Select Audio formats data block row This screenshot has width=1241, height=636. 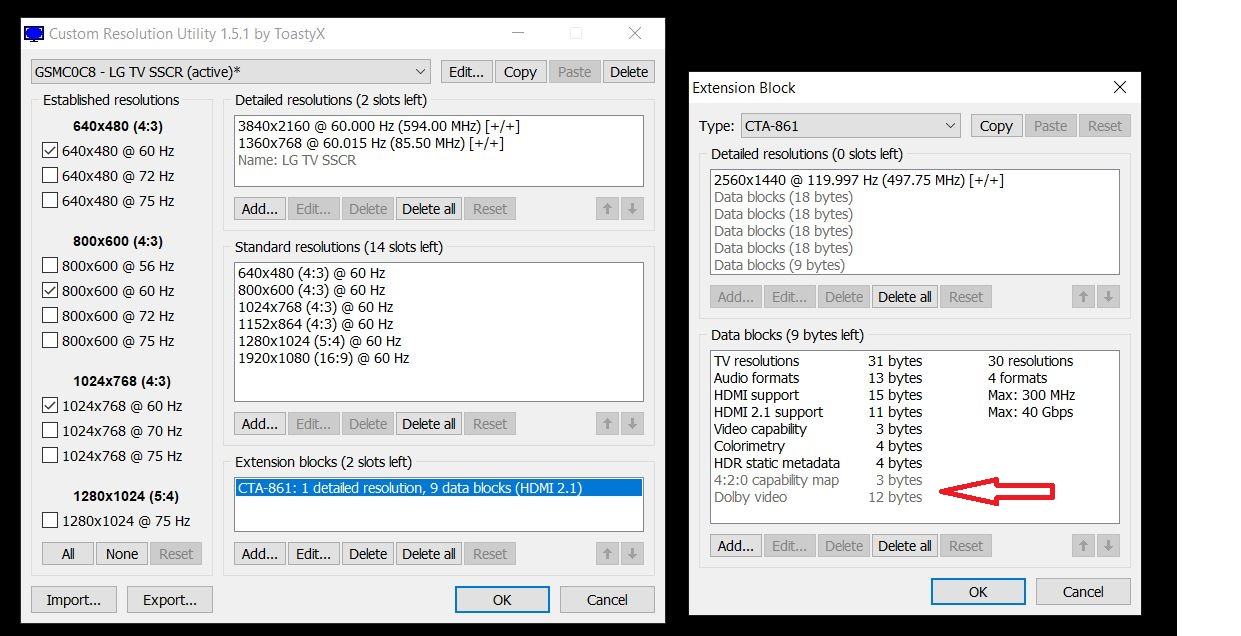tap(915, 378)
